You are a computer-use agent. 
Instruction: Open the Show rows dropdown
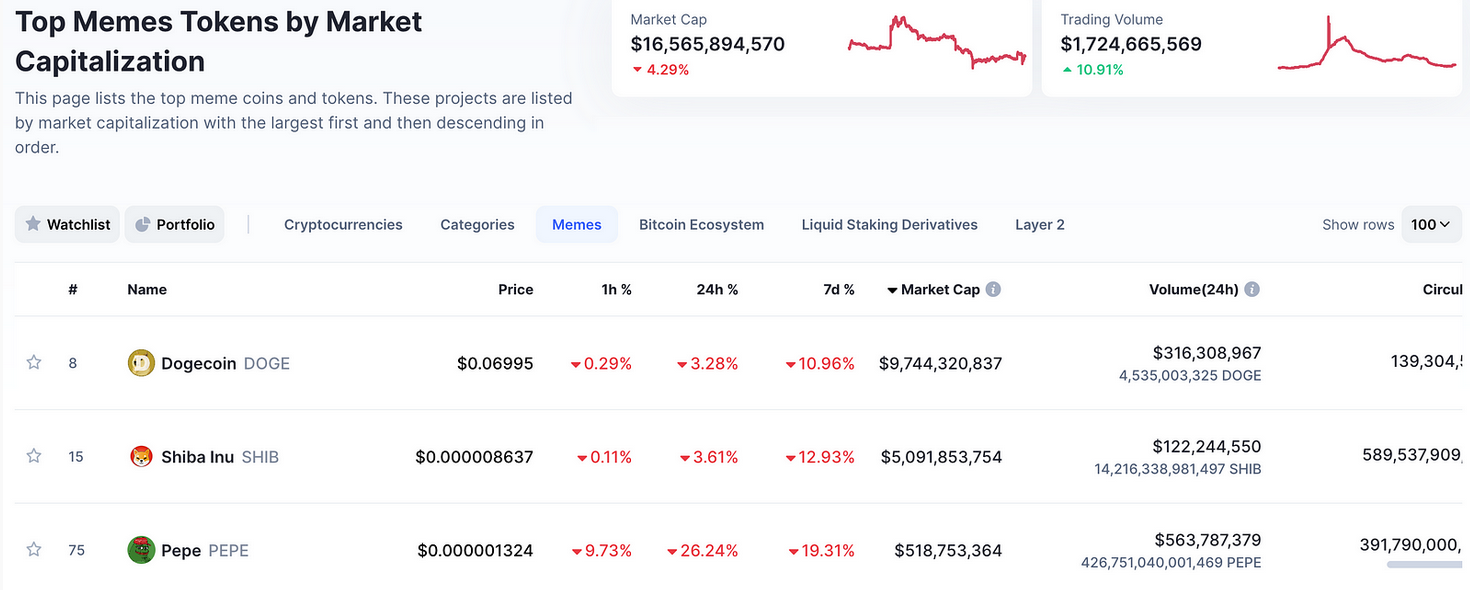[x=1431, y=224]
